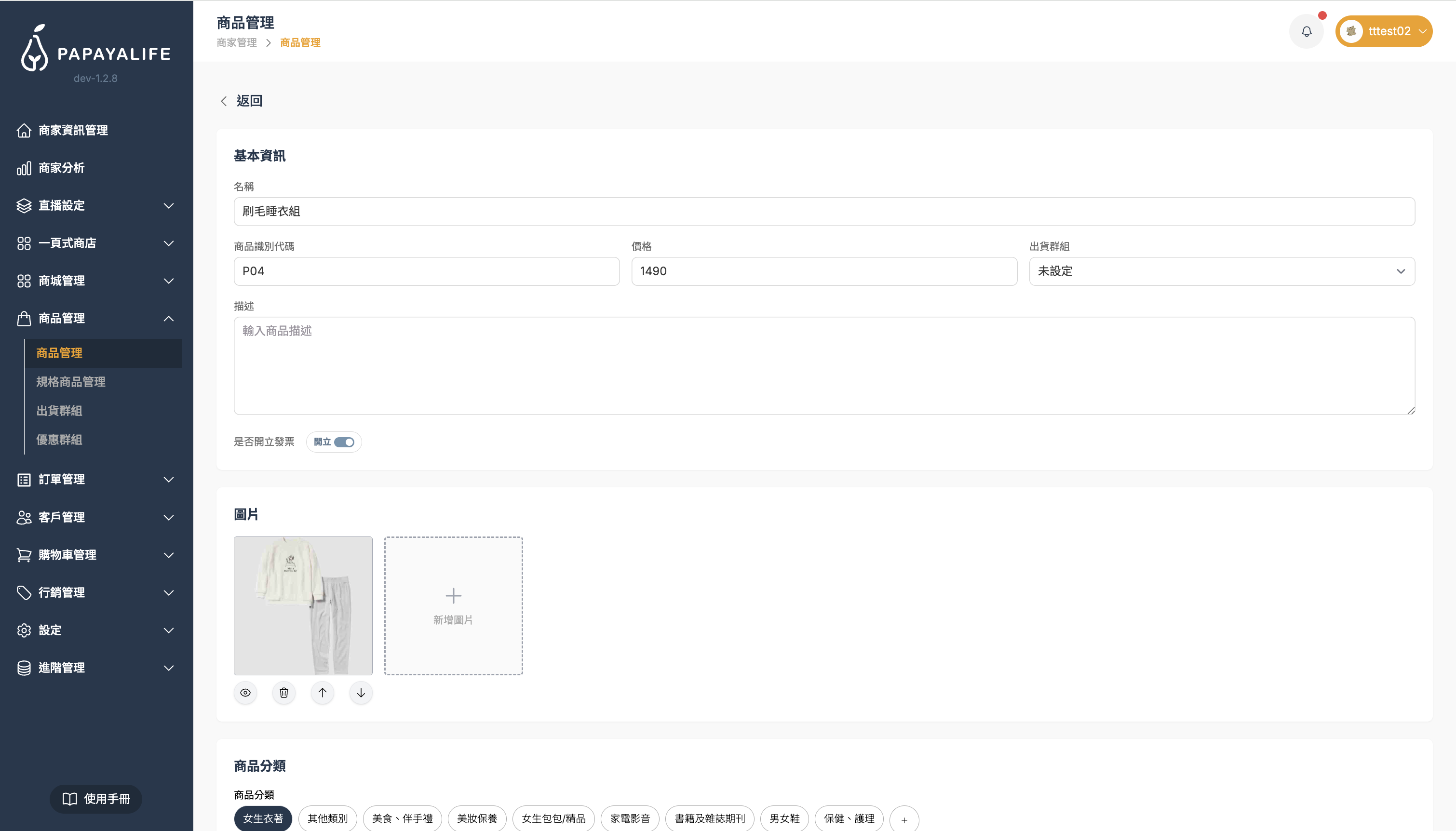Click 商家管理 breadcrumb link

(x=236, y=43)
